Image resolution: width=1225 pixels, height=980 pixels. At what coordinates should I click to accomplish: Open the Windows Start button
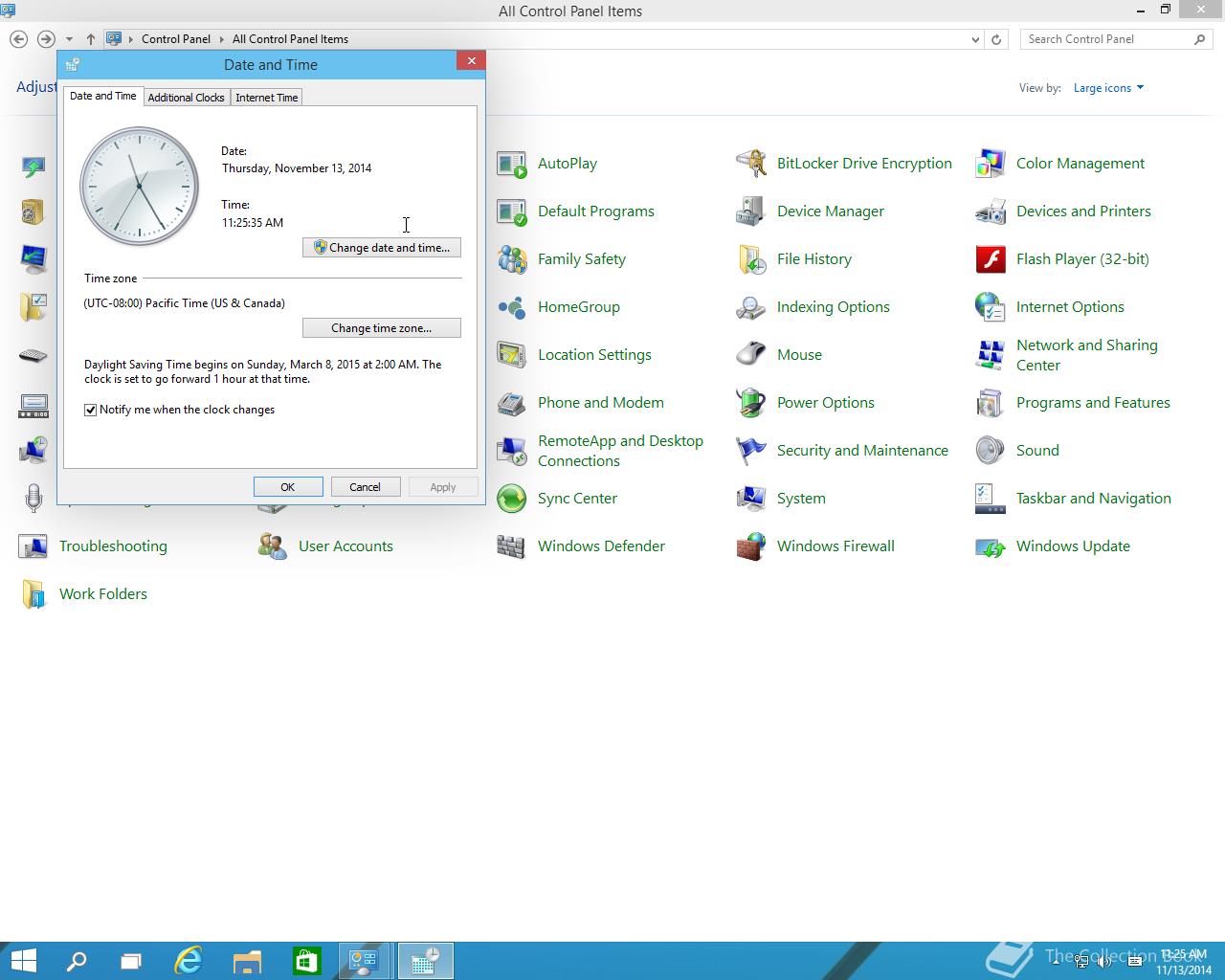(23, 961)
